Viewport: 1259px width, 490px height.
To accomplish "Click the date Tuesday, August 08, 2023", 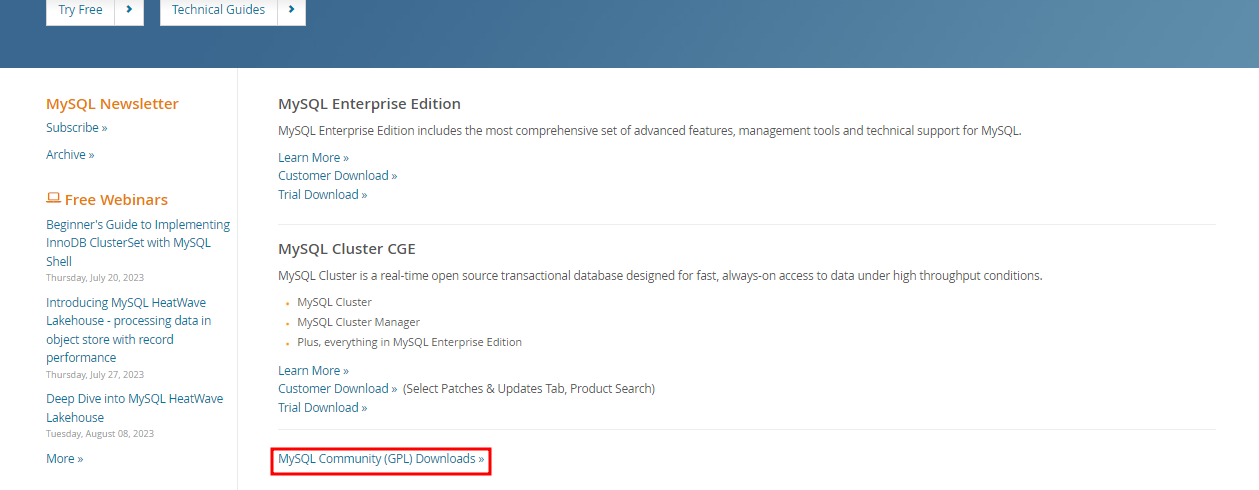I will (100, 434).
